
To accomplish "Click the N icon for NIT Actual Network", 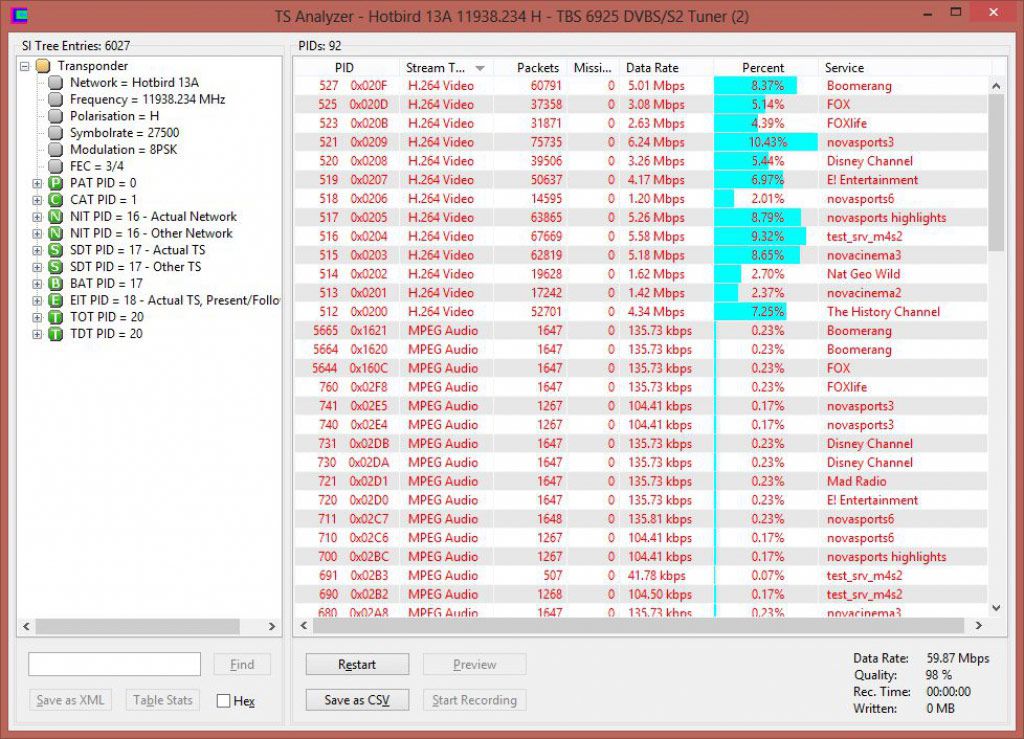I will (55, 217).
